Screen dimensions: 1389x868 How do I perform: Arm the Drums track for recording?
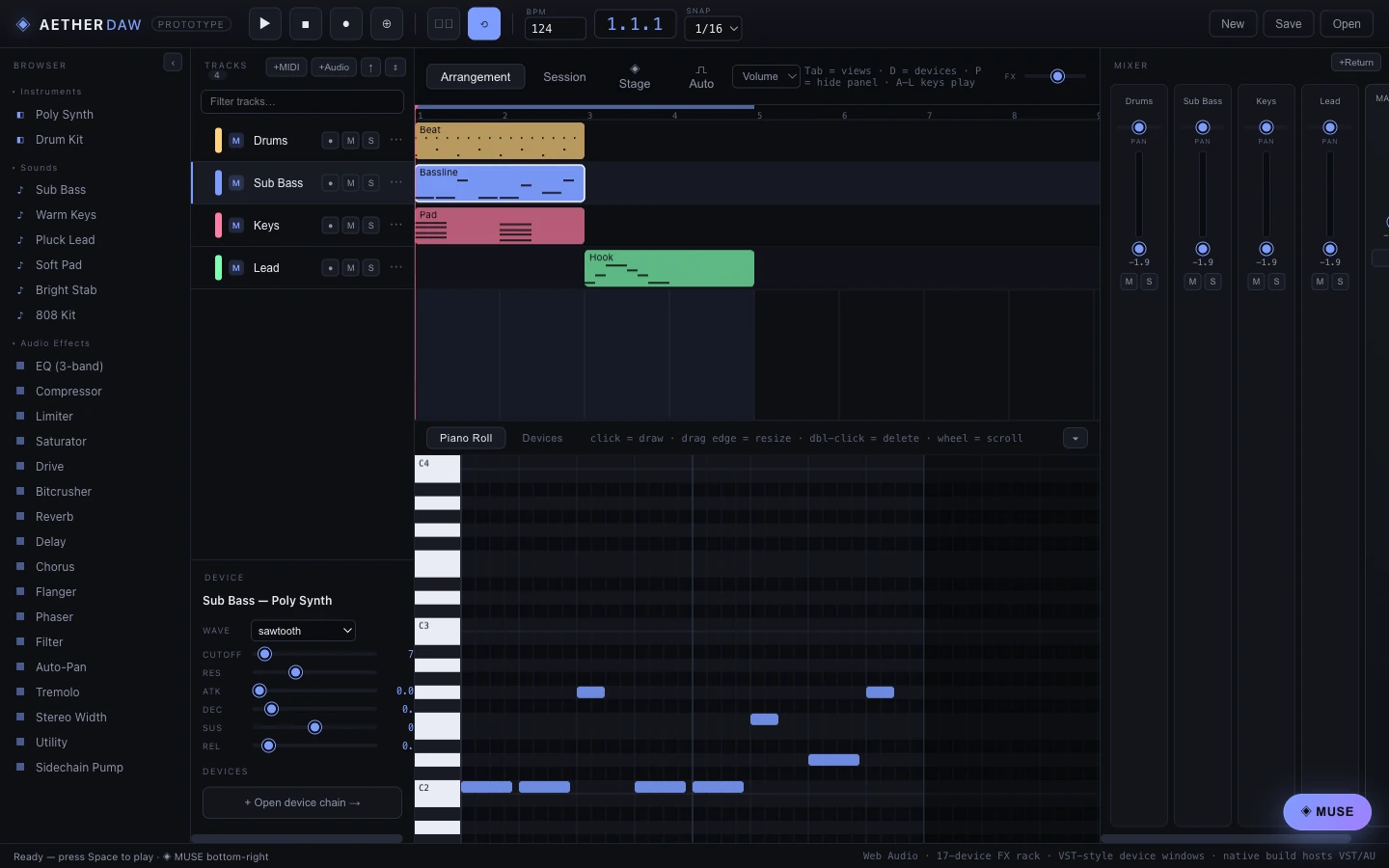(330, 141)
